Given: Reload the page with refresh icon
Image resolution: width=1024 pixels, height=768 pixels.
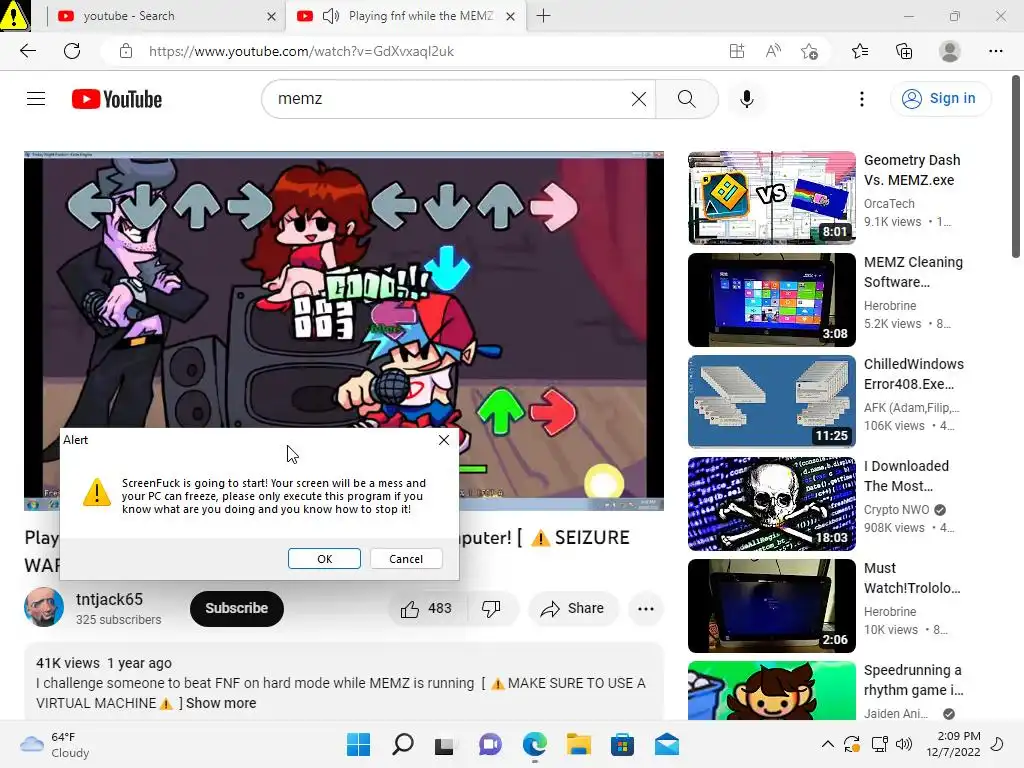Looking at the screenshot, I should point(72,51).
